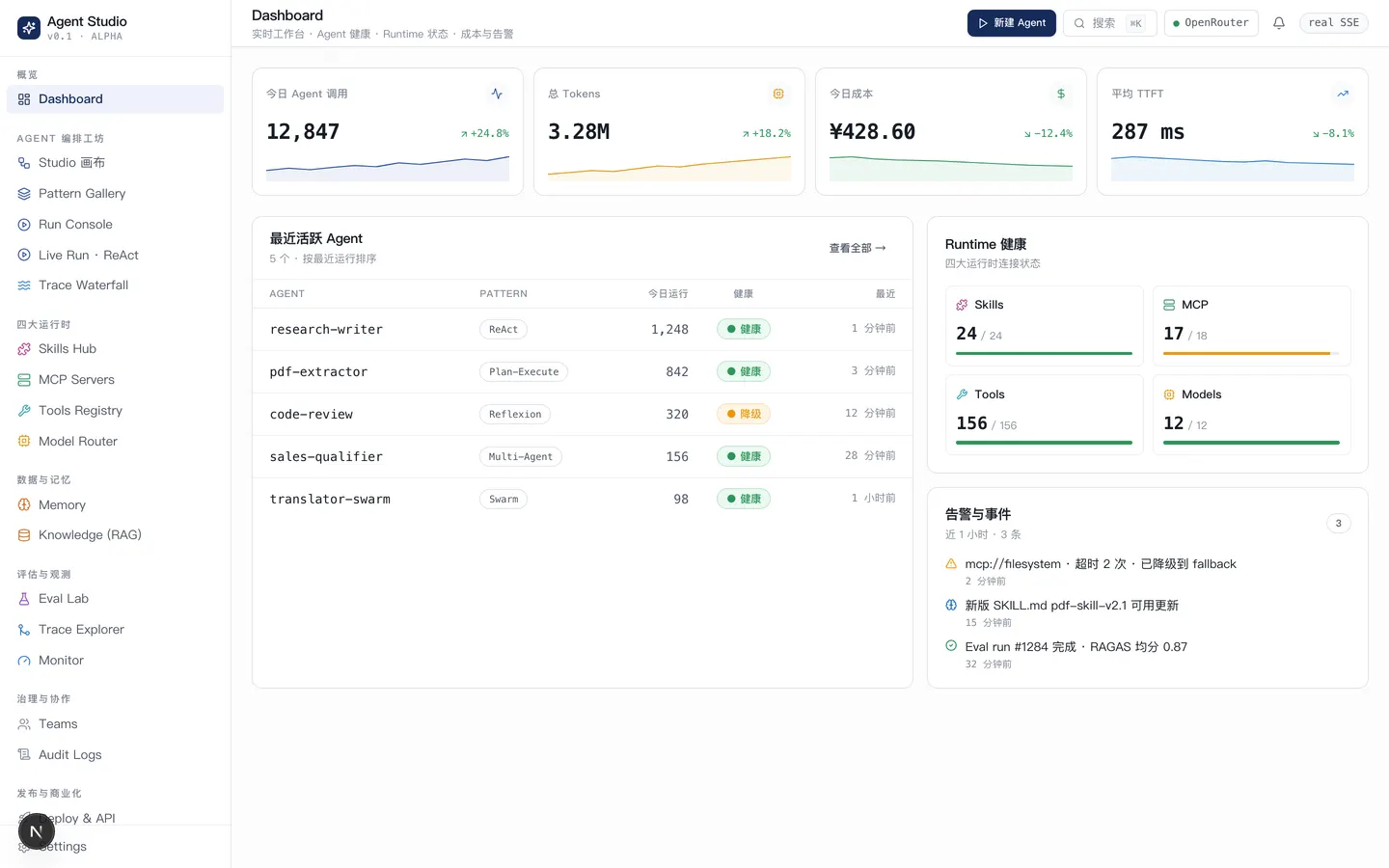Click the notification bell icon

pyautogui.click(x=1279, y=23)
